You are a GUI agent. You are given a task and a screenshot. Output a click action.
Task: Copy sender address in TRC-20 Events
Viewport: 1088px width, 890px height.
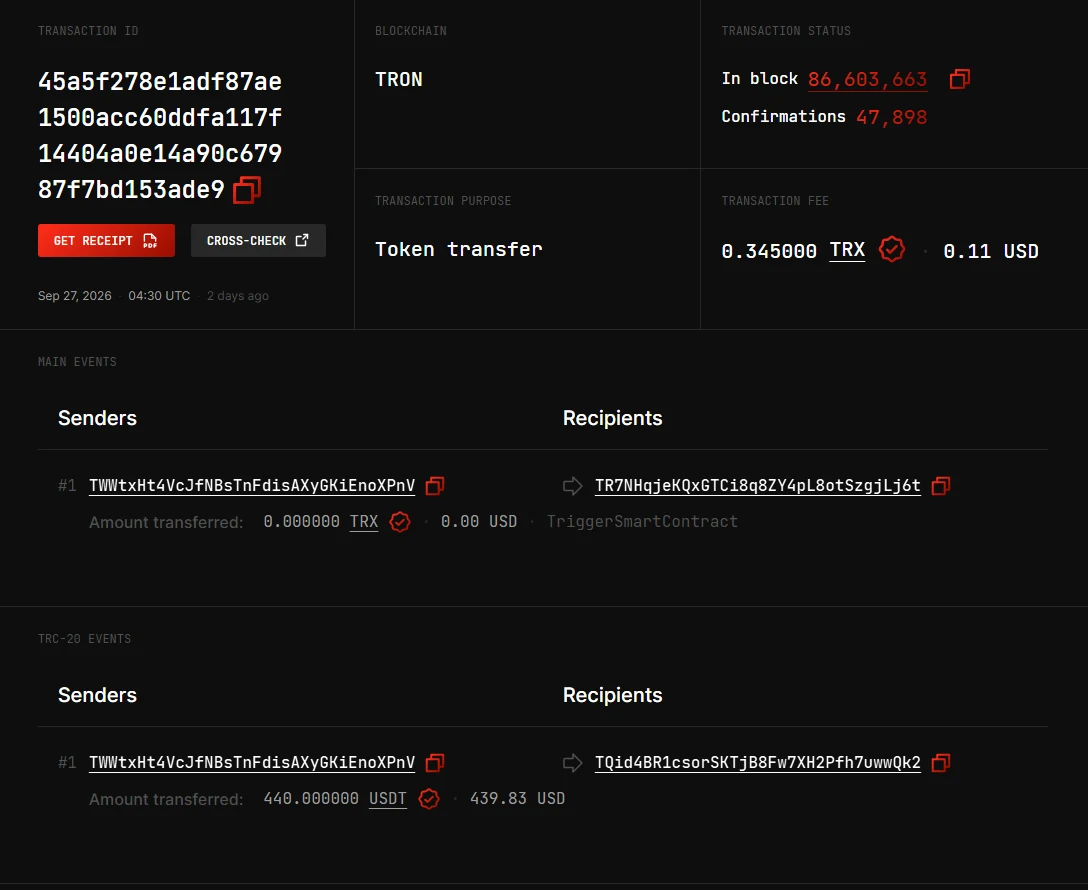point(435,763)
